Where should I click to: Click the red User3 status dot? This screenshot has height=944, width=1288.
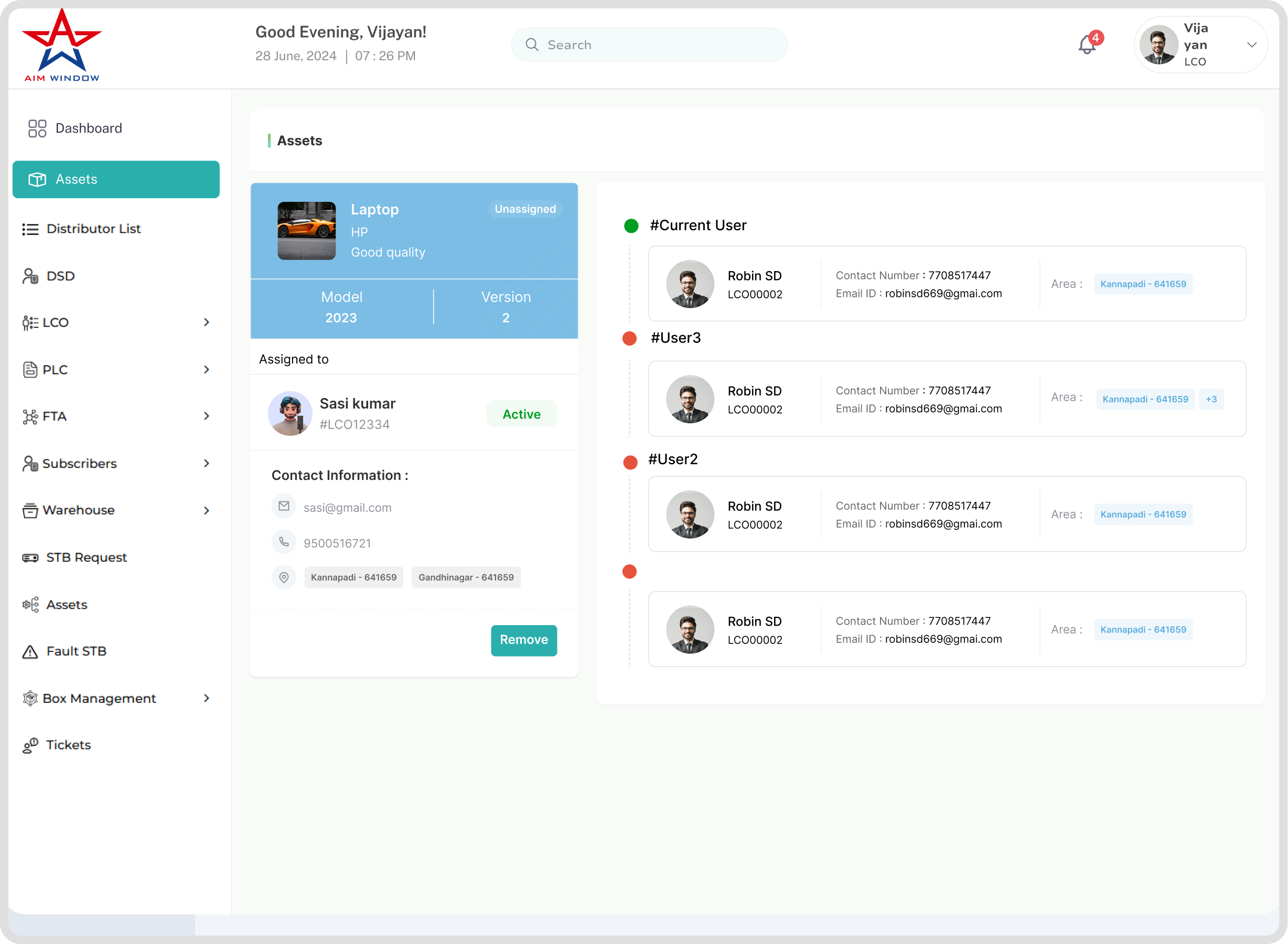pyautogui.click(x=630, y=338)
